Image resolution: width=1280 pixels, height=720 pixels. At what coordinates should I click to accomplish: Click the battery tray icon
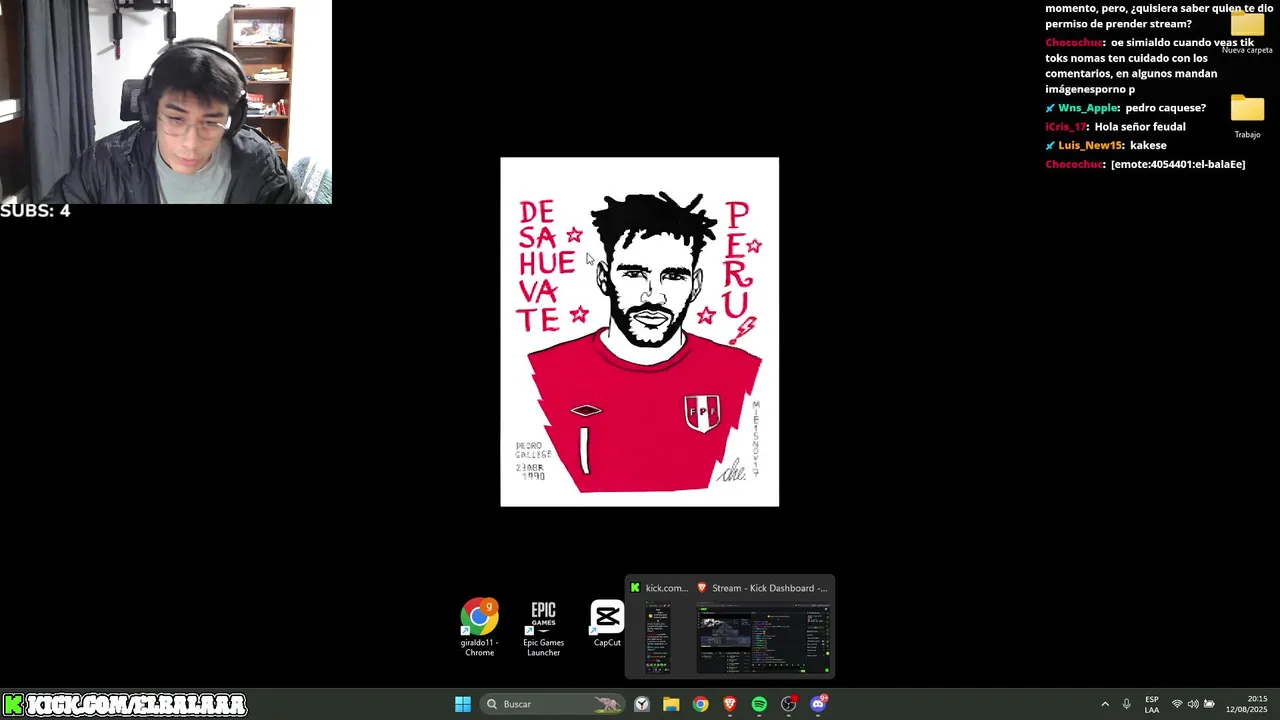click(x=1209, y=704)
